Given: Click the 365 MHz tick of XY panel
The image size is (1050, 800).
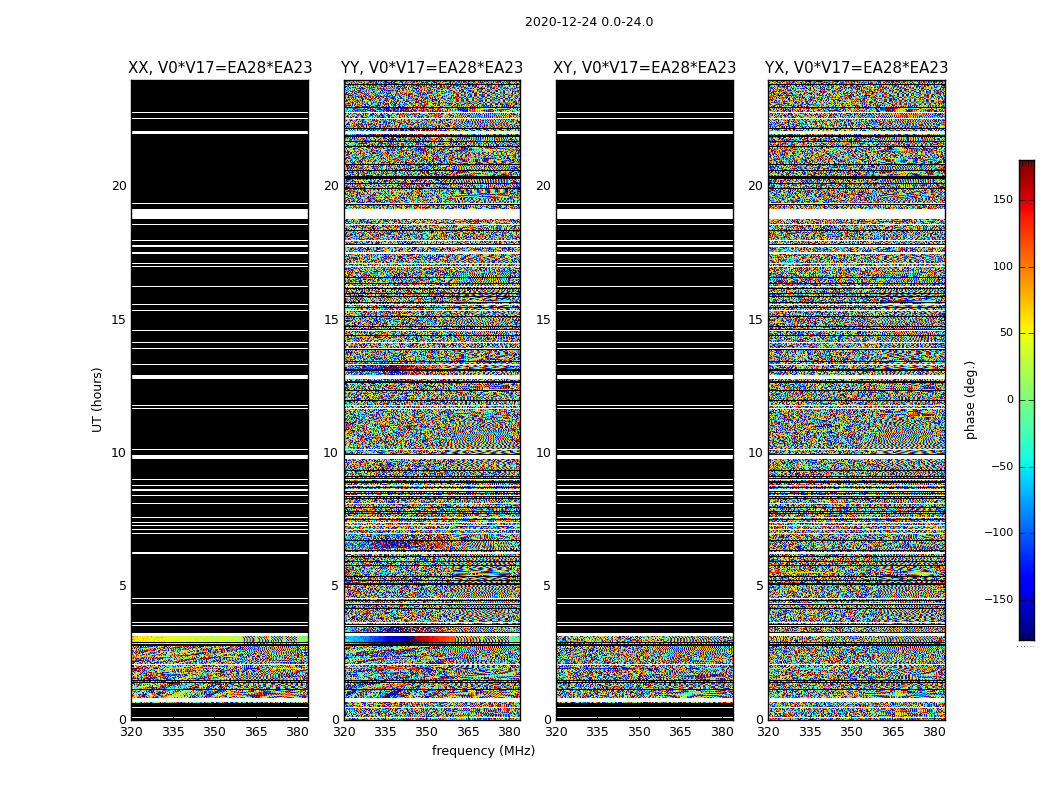Looking at the screenshot, I should pyautogui.click(x=680, y=732).
